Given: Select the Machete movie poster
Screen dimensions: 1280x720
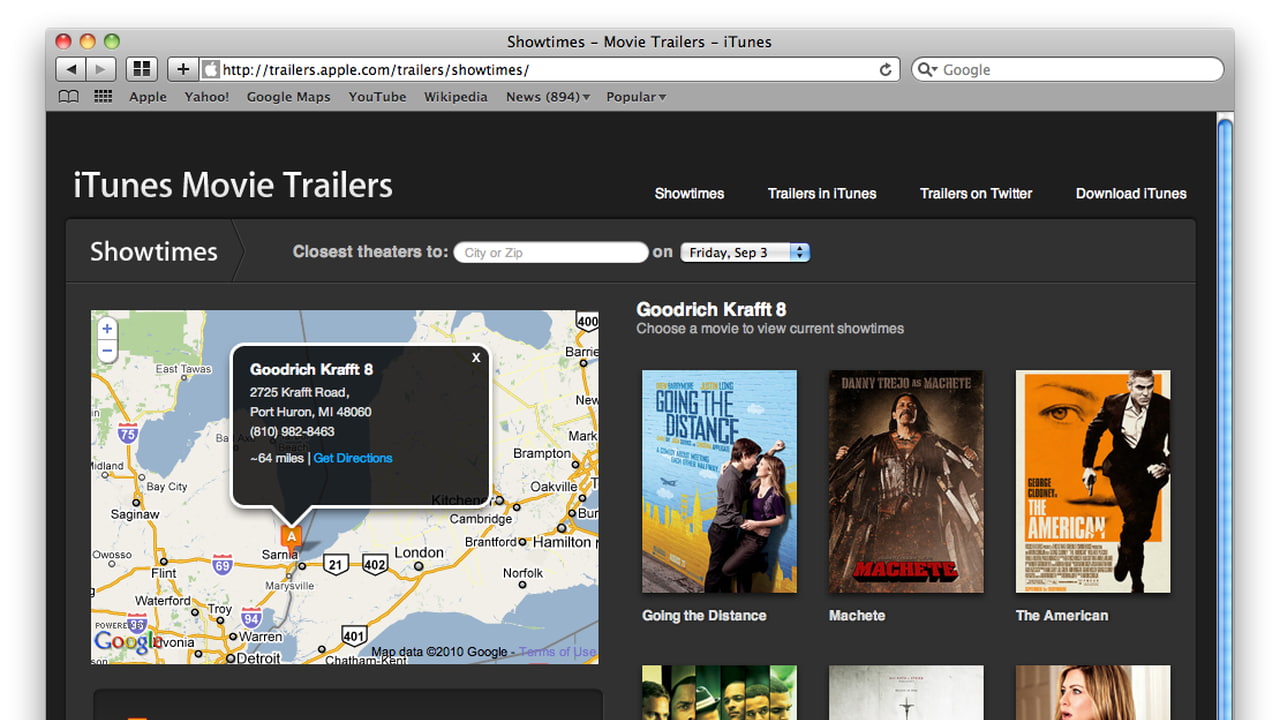Looking at the screenshot, I should click(x=905, y=481).
